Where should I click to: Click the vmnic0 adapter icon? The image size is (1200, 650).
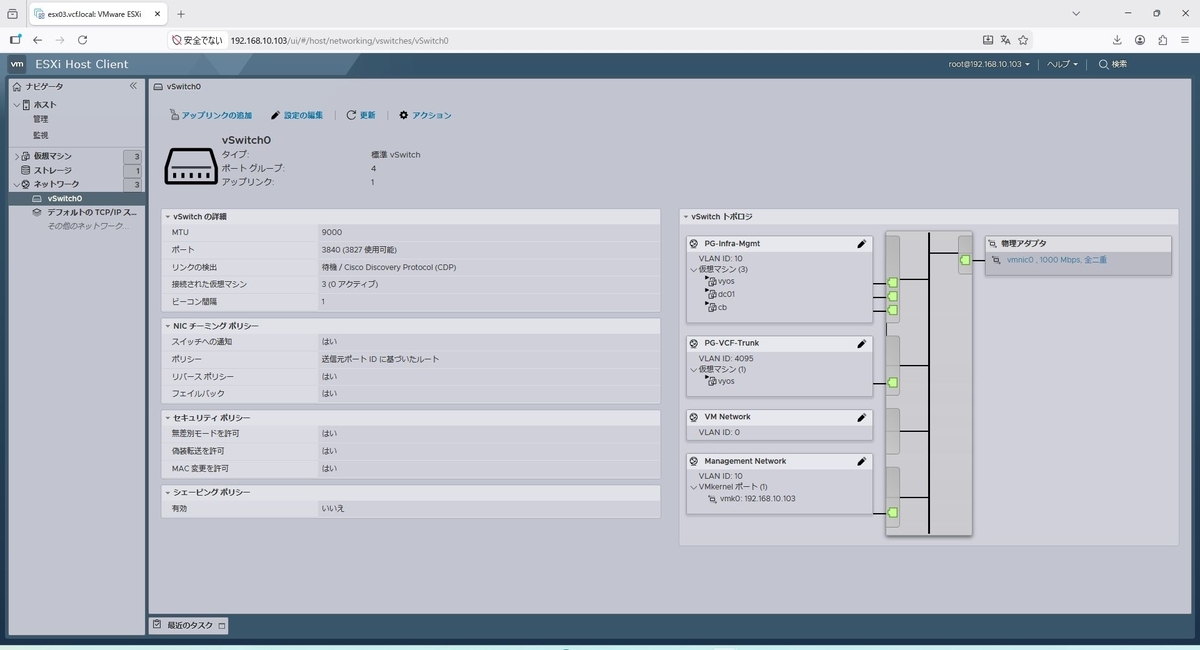point(997,260)
